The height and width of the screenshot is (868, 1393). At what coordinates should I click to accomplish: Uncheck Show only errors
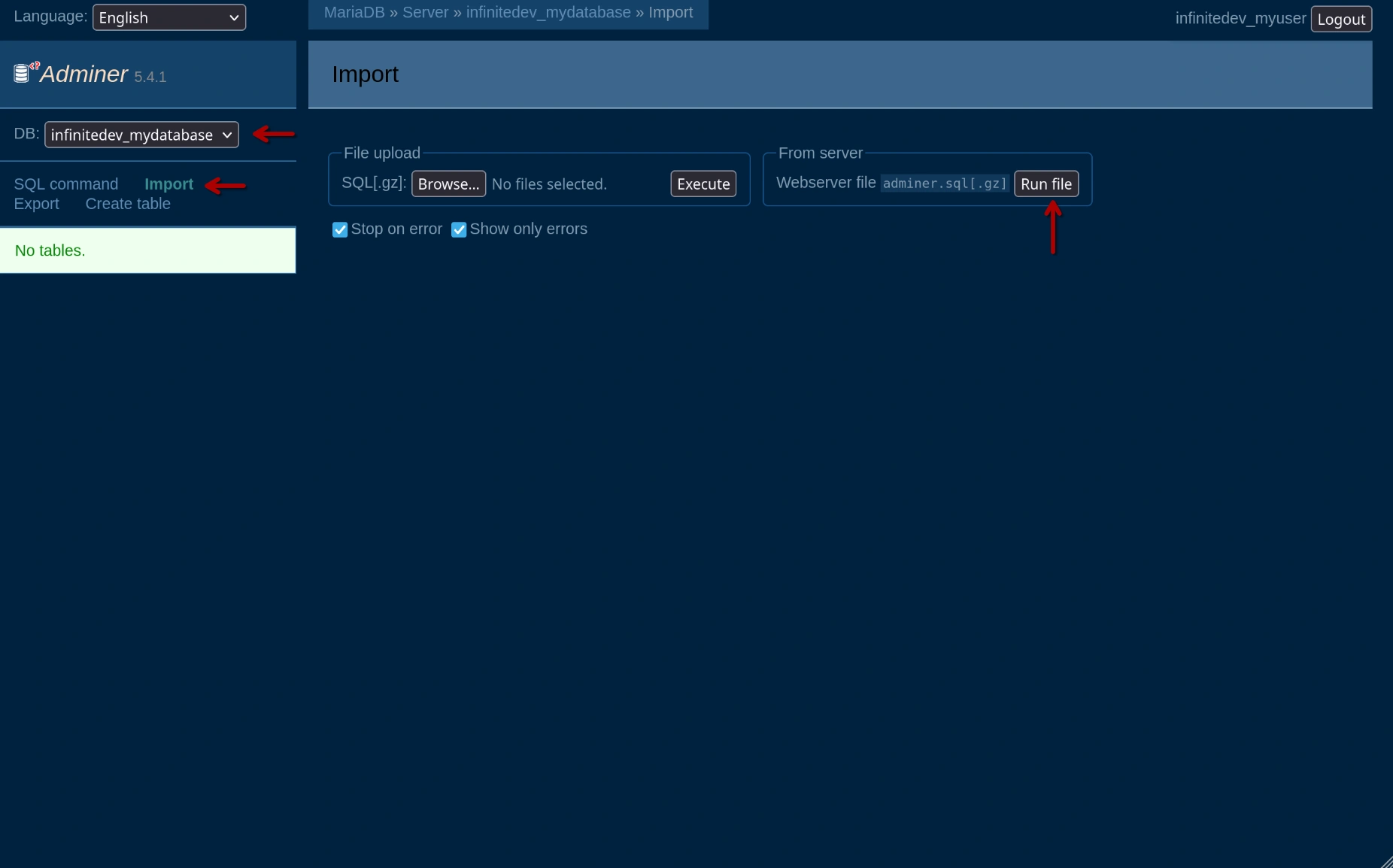click(x=459, y=229)
